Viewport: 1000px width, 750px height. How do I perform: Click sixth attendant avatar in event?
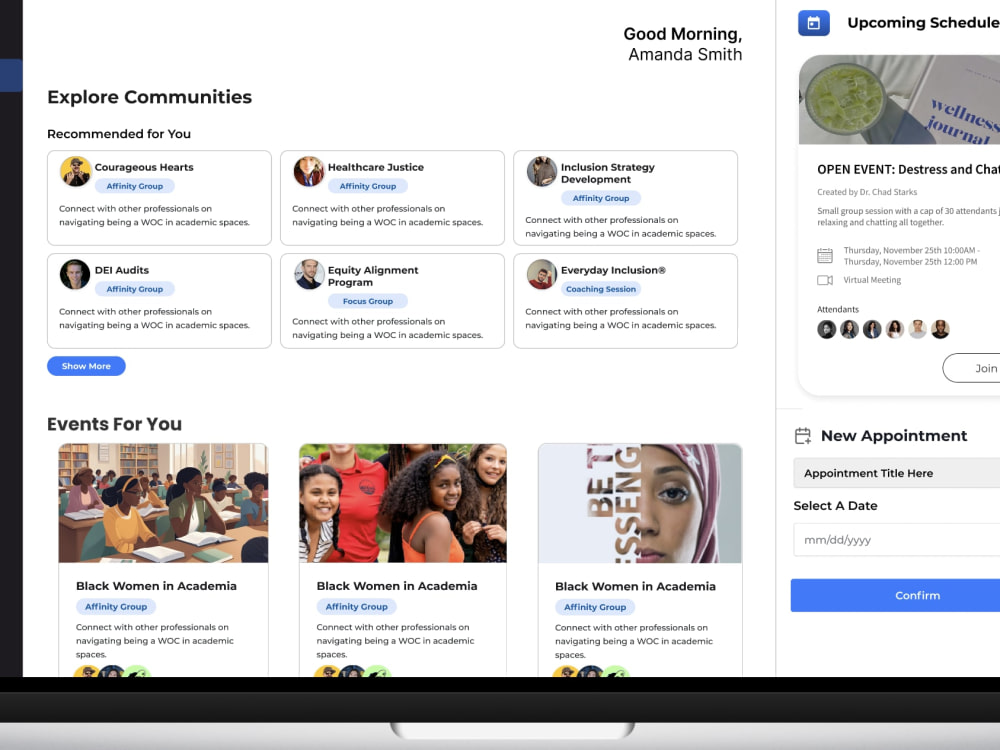pyautogui.click(x=940, y=329)
